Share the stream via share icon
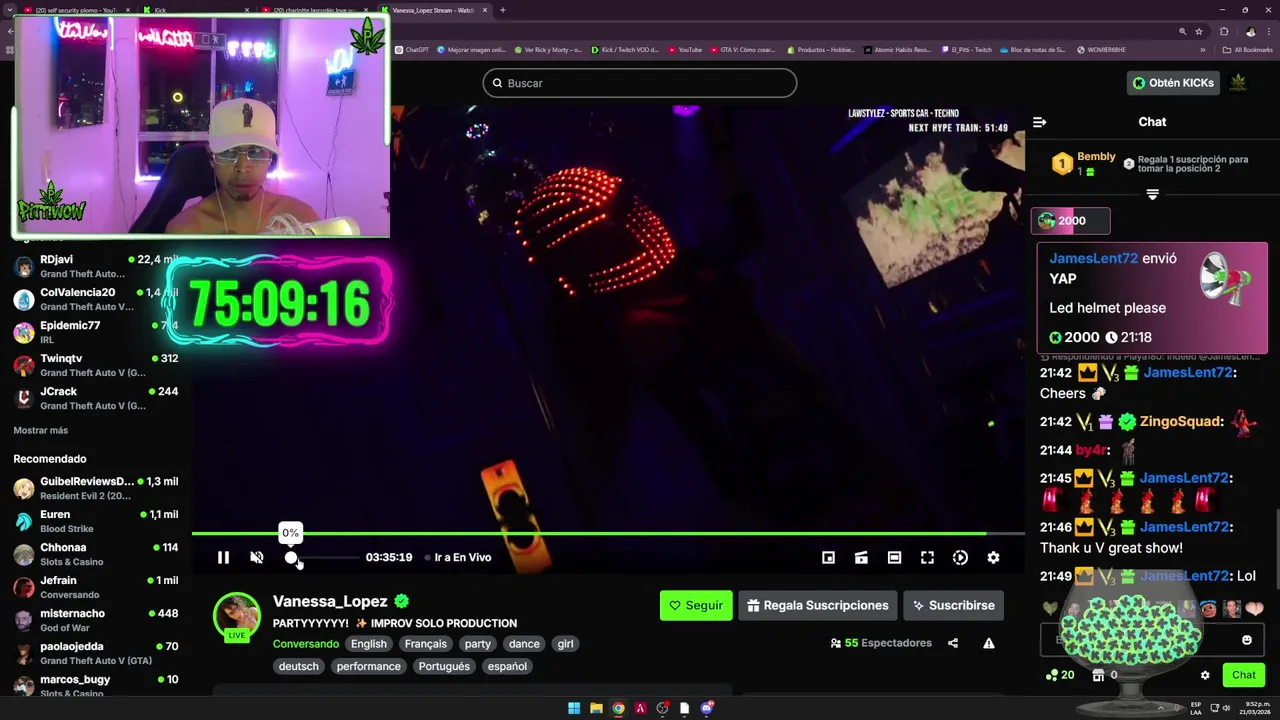Screen dimensions: 1280x720 pyautogui.click(x=953, y=644)
